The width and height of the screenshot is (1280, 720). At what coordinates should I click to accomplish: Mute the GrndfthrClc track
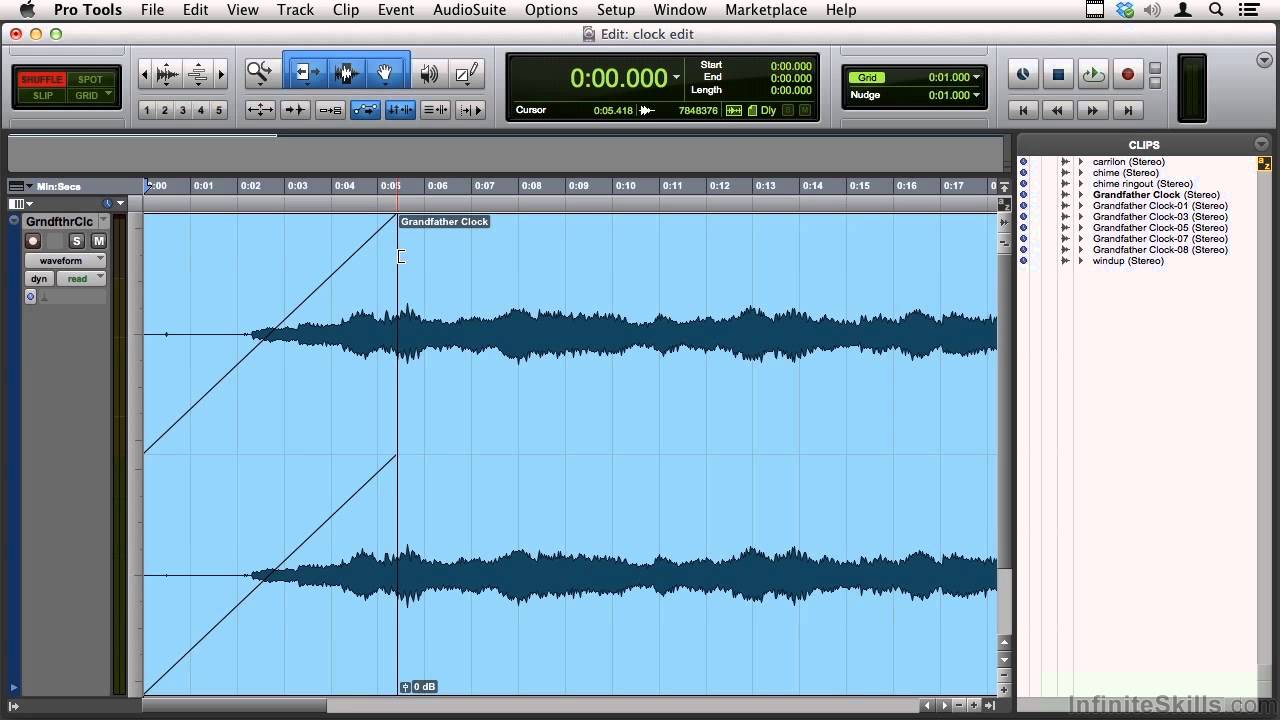[x=98, y=241]
